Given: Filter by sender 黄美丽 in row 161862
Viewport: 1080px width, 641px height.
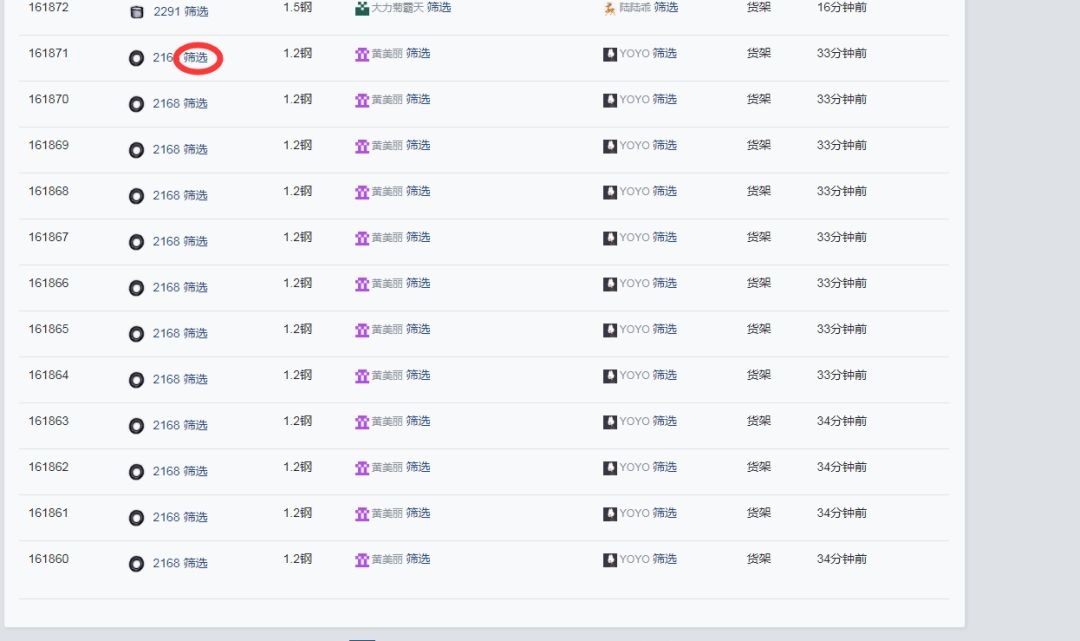Looking at the screenshot, I should coord(418,467).
